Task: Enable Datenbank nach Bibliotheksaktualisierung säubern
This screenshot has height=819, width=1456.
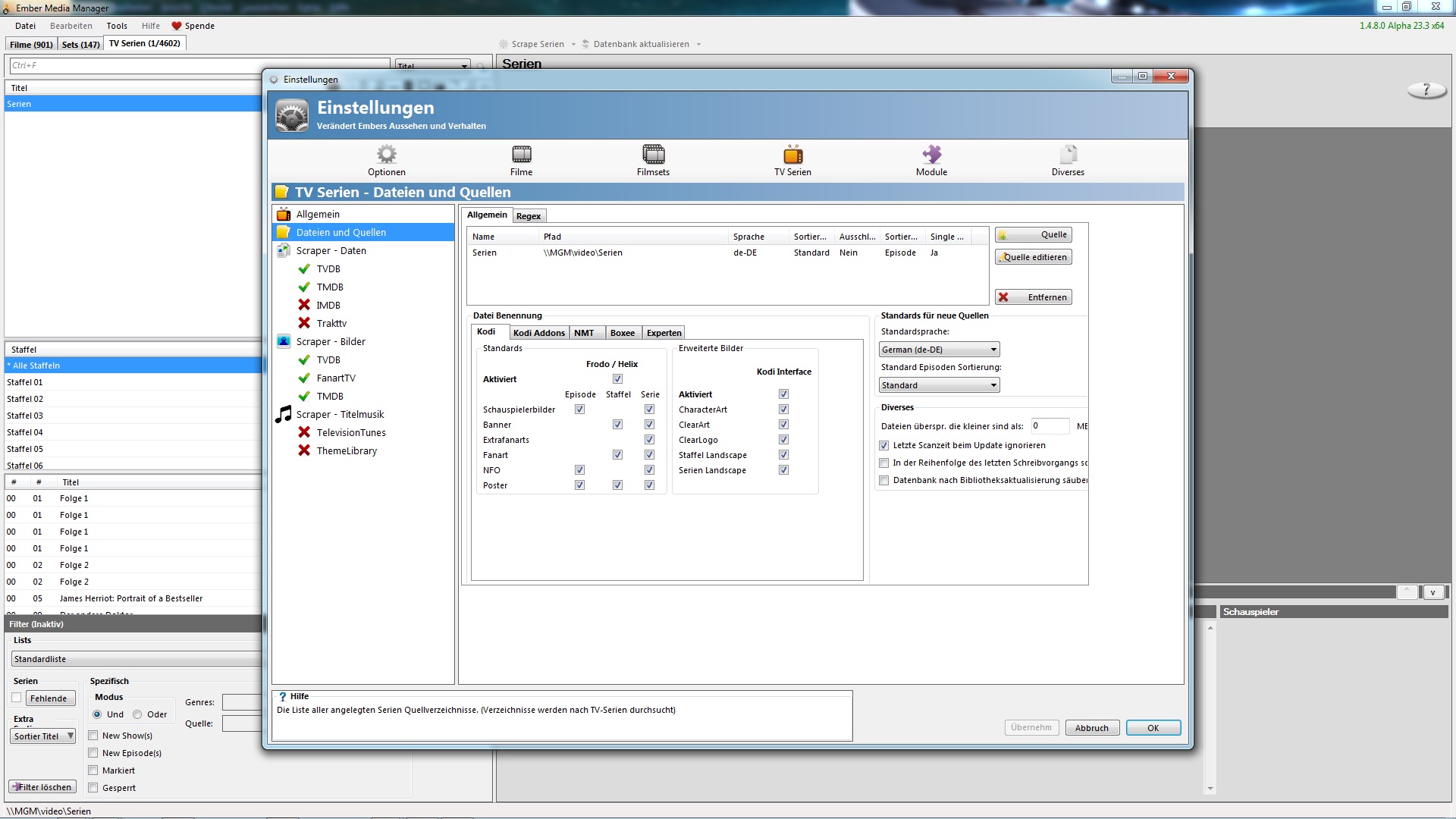Action: point(883,480)
